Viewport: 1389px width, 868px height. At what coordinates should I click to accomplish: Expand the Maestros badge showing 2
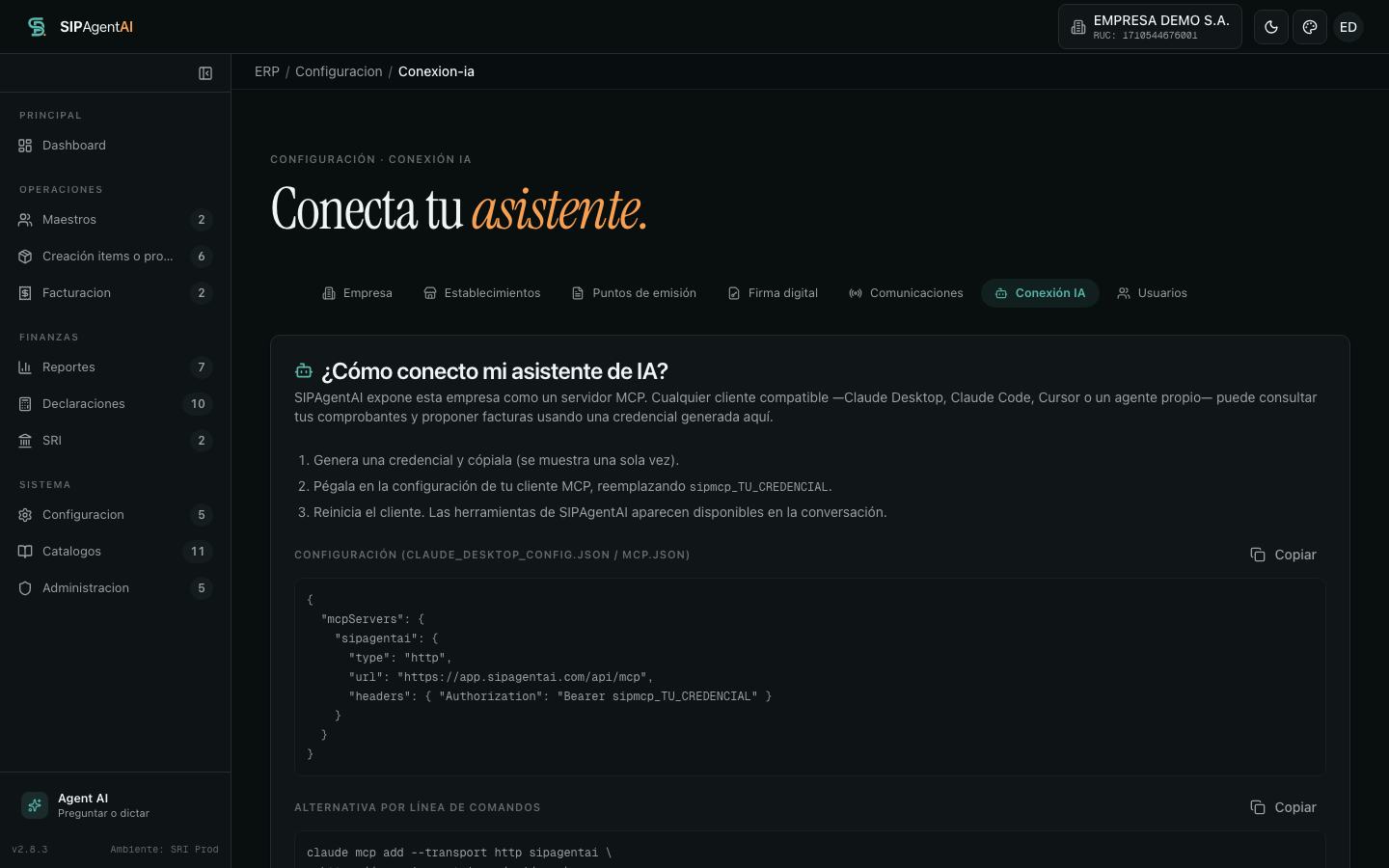coord(202,220)
